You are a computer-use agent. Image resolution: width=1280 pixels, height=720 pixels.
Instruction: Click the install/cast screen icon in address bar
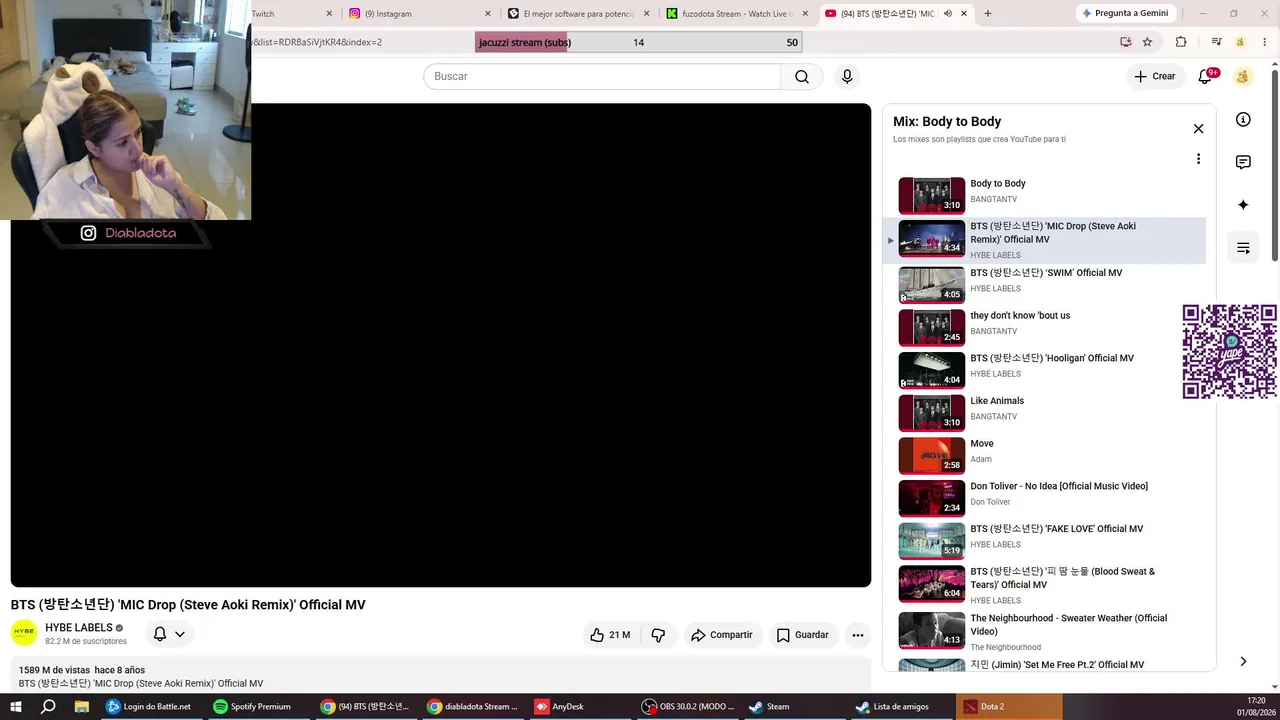1125,42
